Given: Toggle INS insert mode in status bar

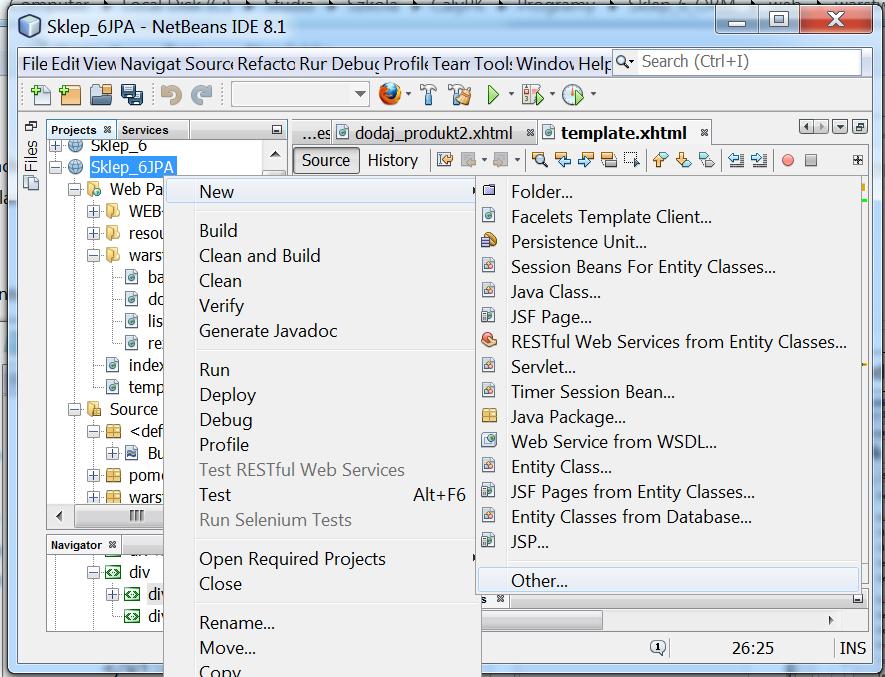Looking at the screenshot, I should click(852, 648).
